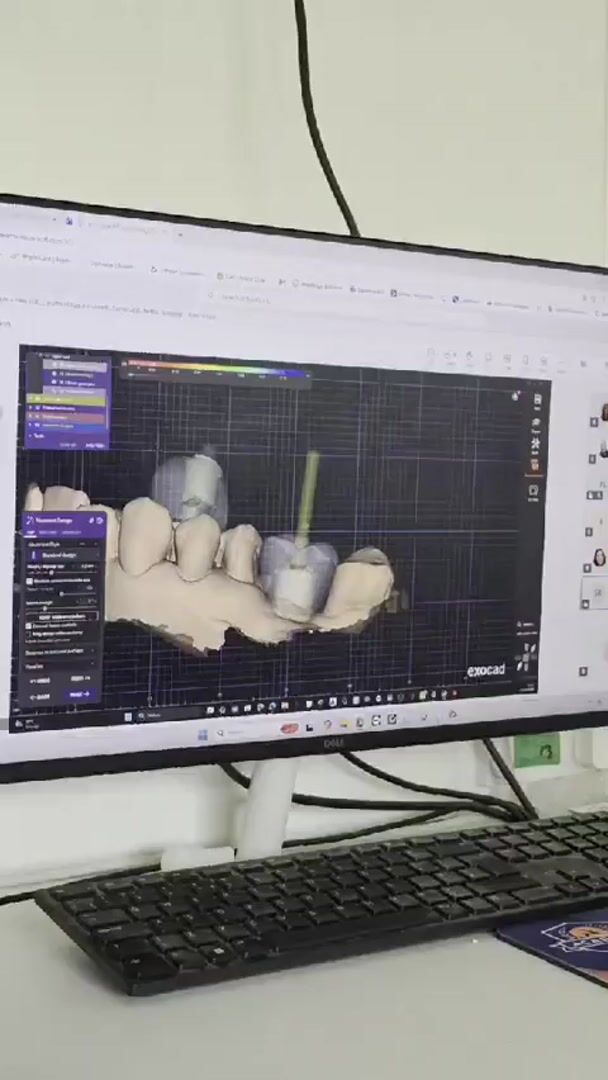Screen dimensions: 608x1080
Task: Click the wand icon in Abutment Design header
Action: tap(30, 521)
